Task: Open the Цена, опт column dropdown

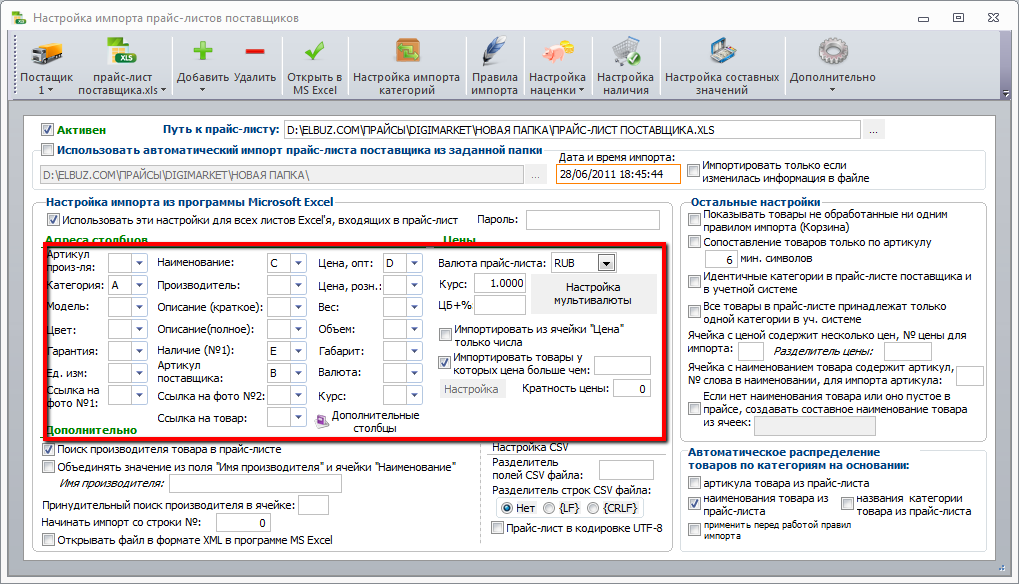Action: click(415, 262)
